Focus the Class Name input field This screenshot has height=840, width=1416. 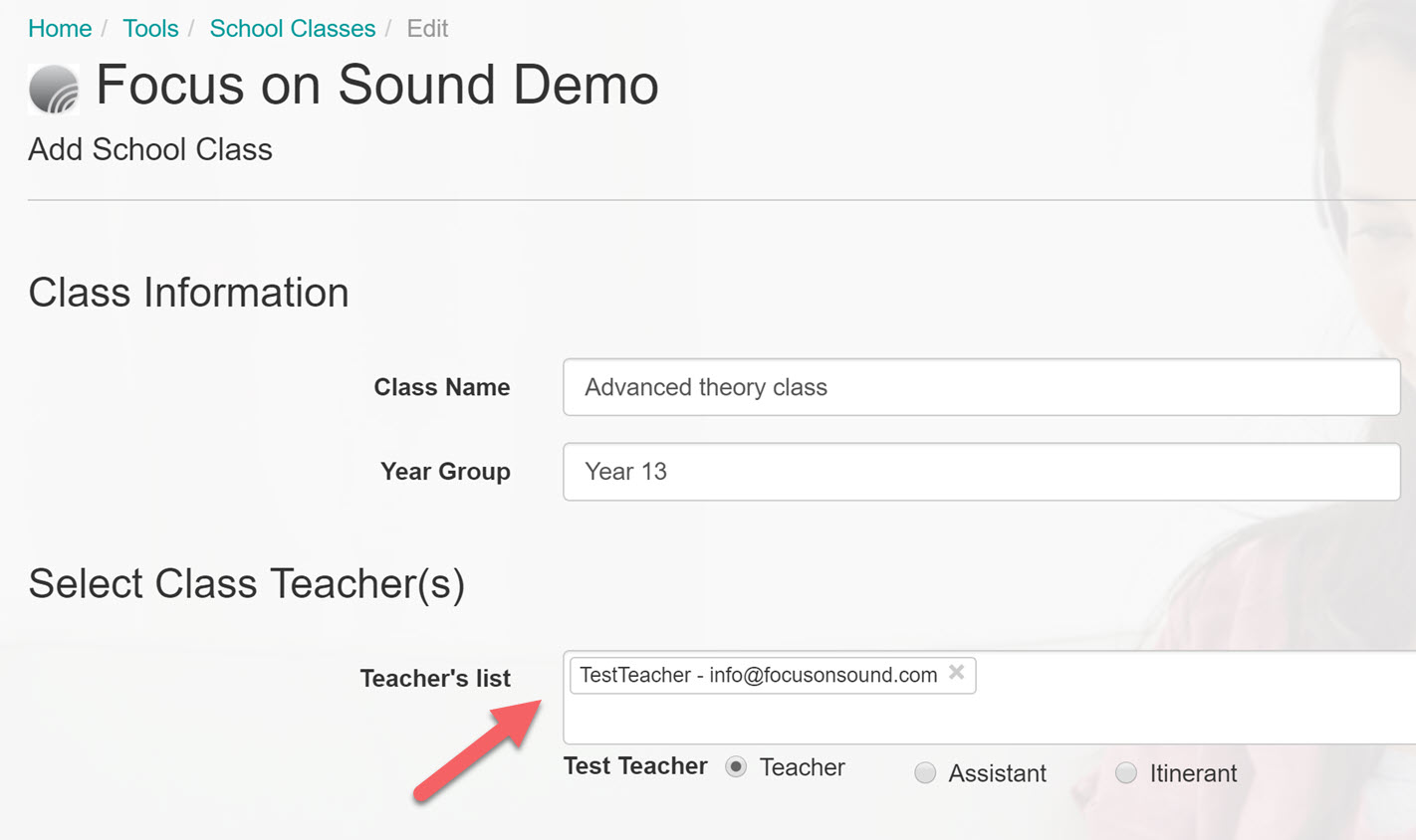(x=981, y=387)
